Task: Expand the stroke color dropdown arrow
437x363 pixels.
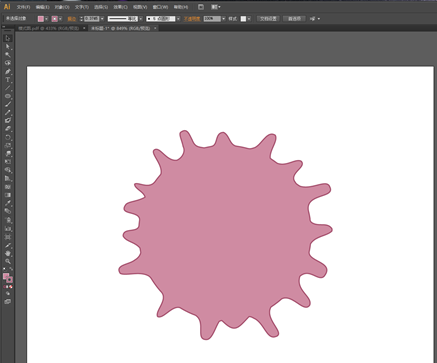Action: tap(60, 19)
